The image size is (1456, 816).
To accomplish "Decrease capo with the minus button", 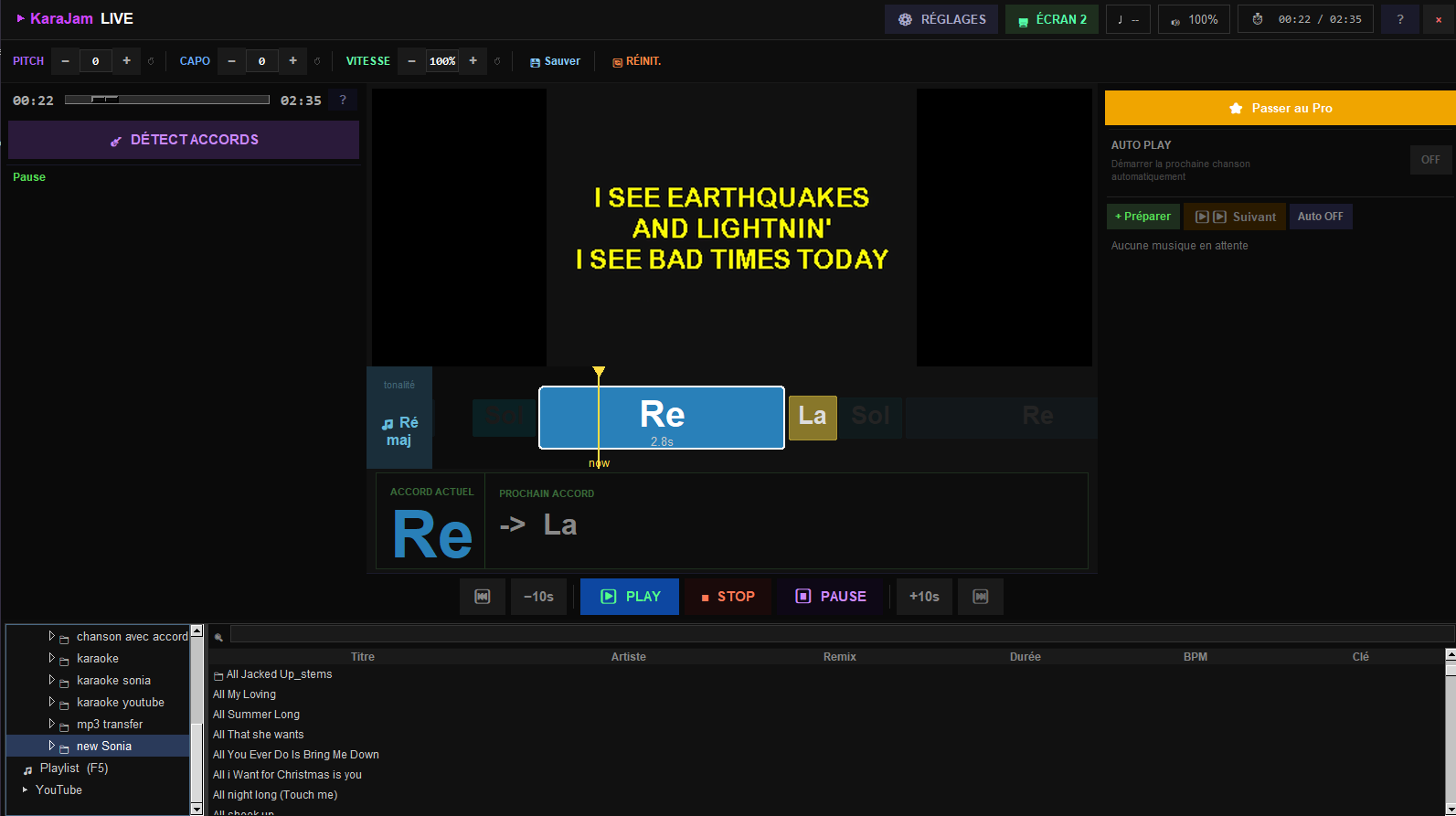I will point(231,61).
